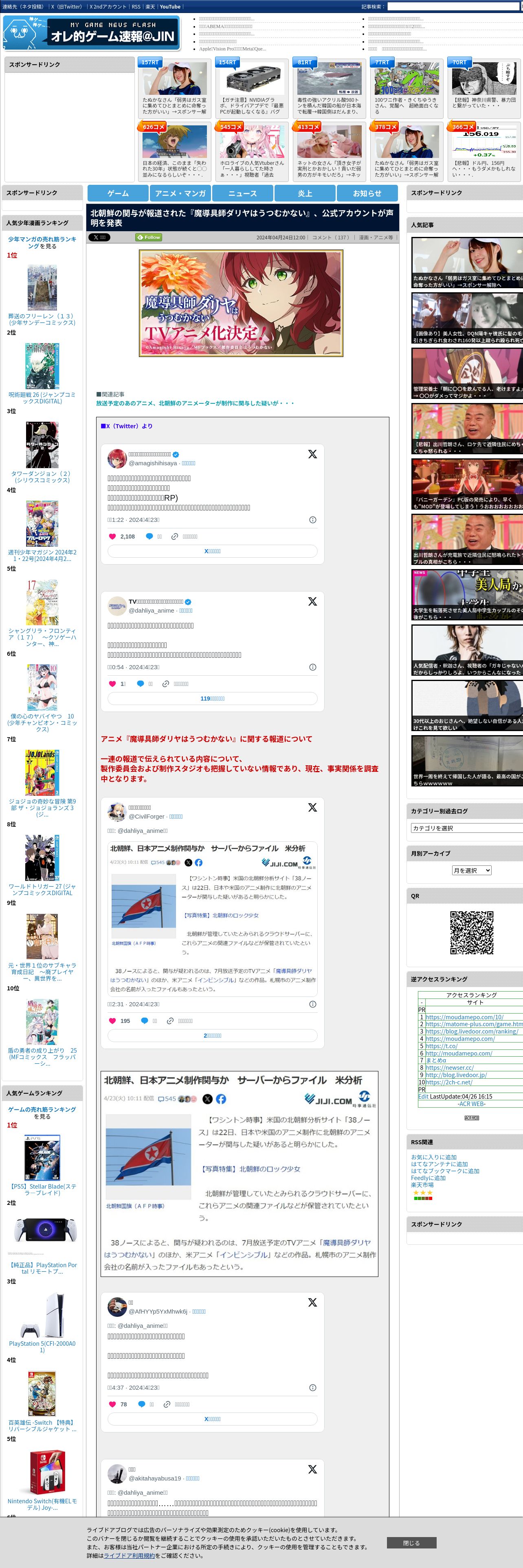Open info icon on AfHYYp5yXMhwk6j tweet
This screenshot has width=523, height=1568.
coord(312,1388)
